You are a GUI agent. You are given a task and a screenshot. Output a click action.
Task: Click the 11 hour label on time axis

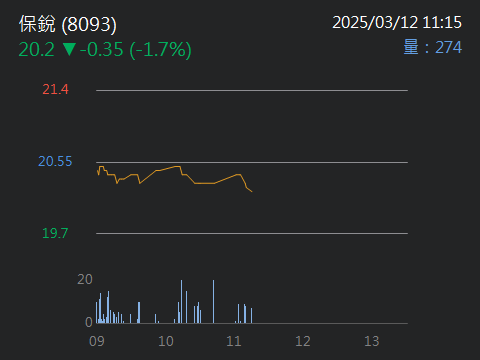click(234, 341)
